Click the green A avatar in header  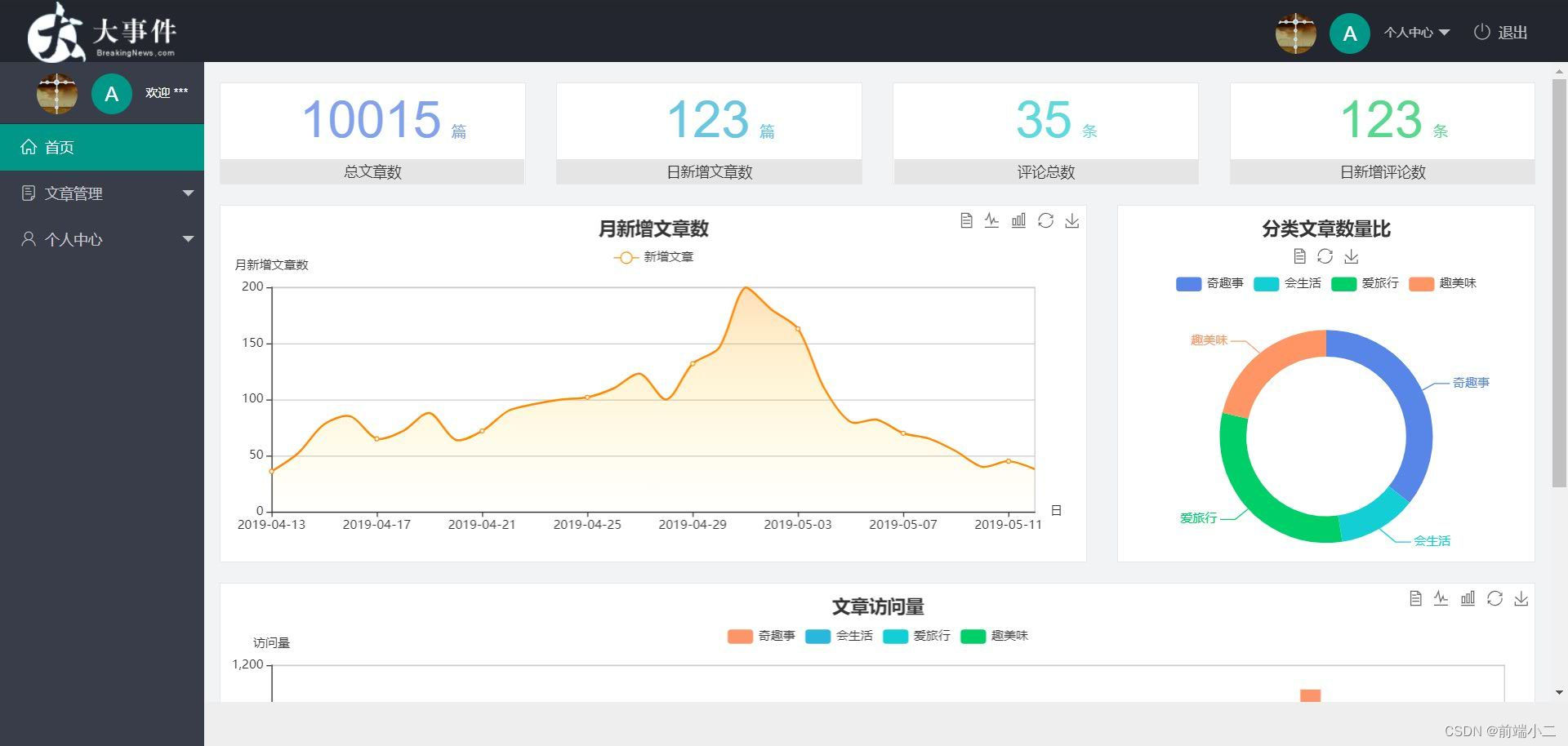[1349, 33]
